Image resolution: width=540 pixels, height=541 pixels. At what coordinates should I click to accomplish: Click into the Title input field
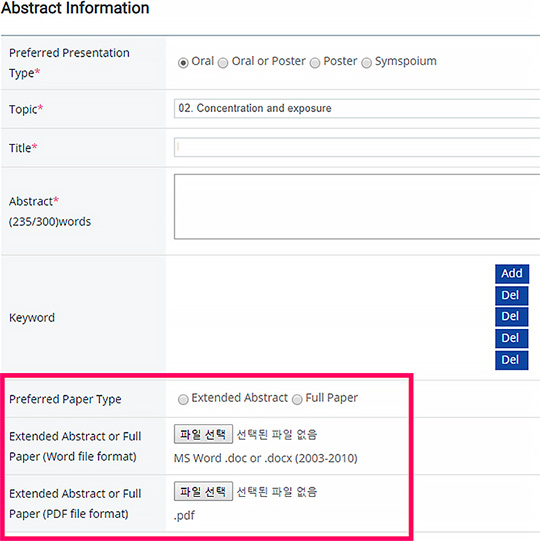357,147
